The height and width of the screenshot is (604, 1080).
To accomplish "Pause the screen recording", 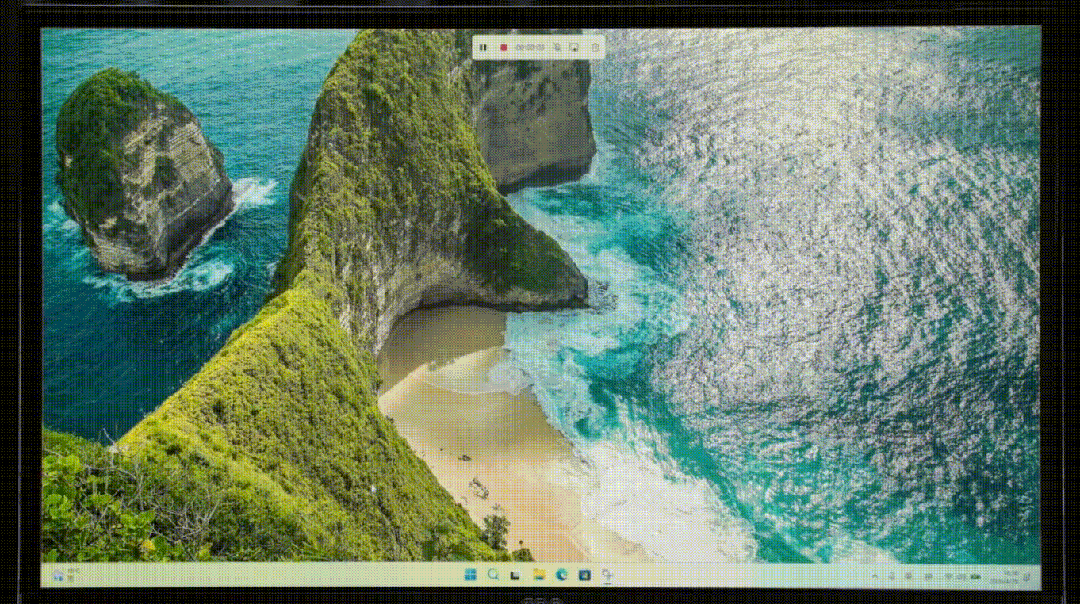I will coord(484,48).
